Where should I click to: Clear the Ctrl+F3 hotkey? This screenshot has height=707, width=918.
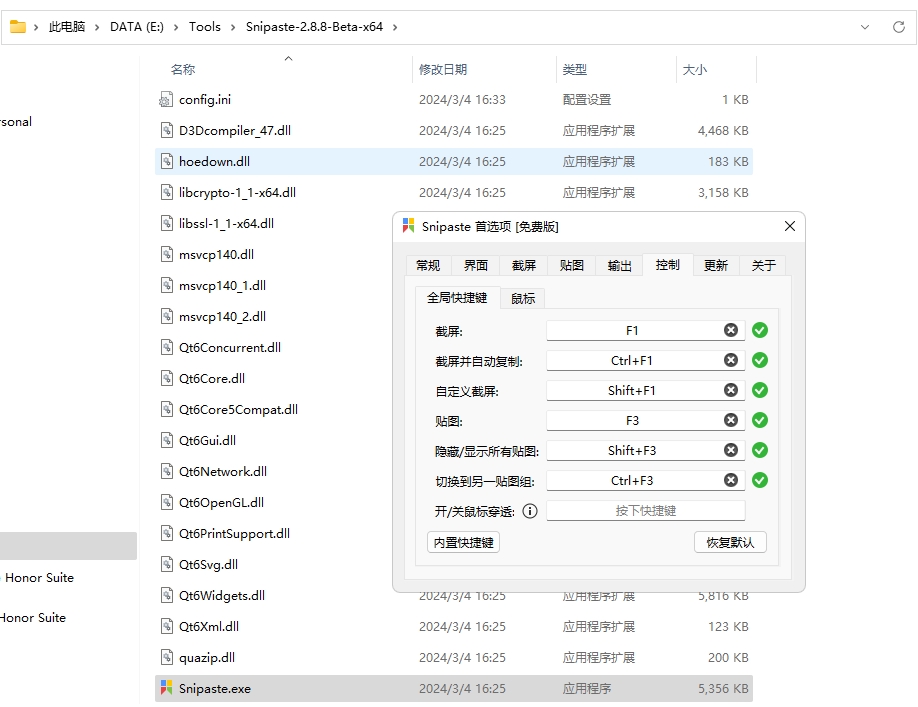pos(731,480)
